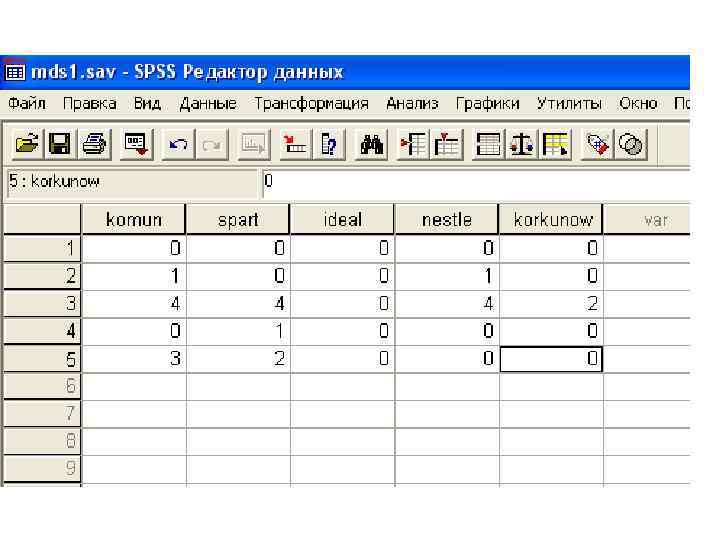Image resolution: width=720 pixels, height=540 pixels.
Task: Click komun cell in row 5 showing 3
Action: pyautogui.click(x=134, y=359)
